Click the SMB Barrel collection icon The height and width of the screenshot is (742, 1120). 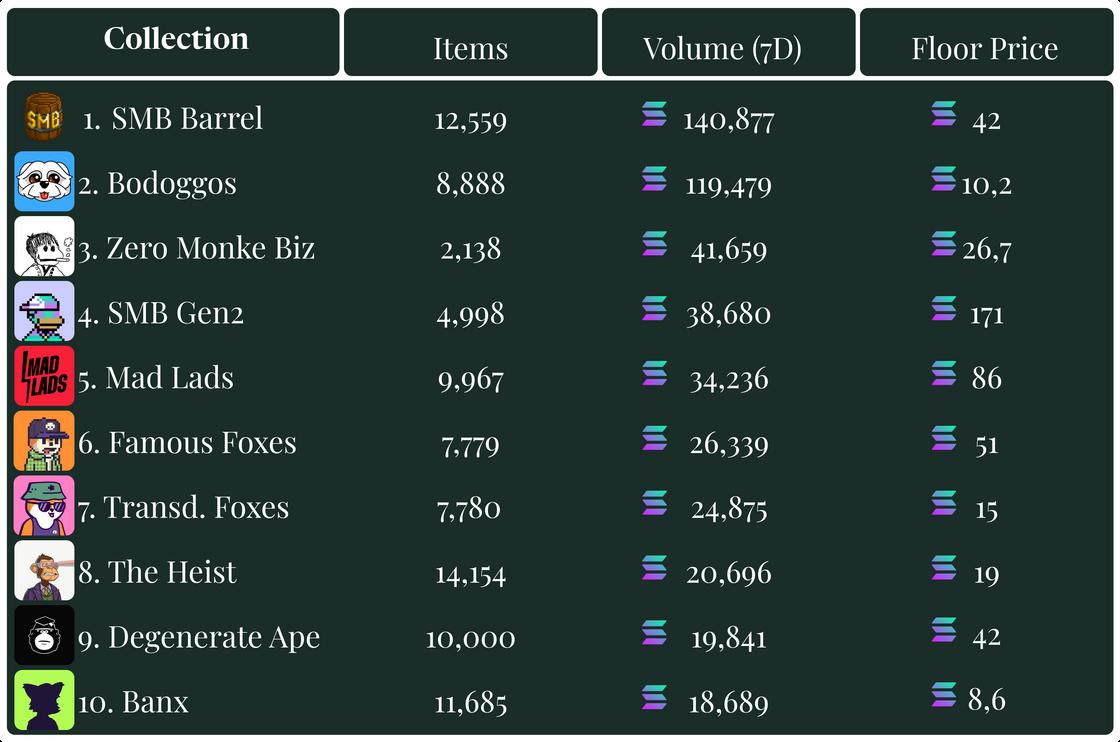click(44, 119)
